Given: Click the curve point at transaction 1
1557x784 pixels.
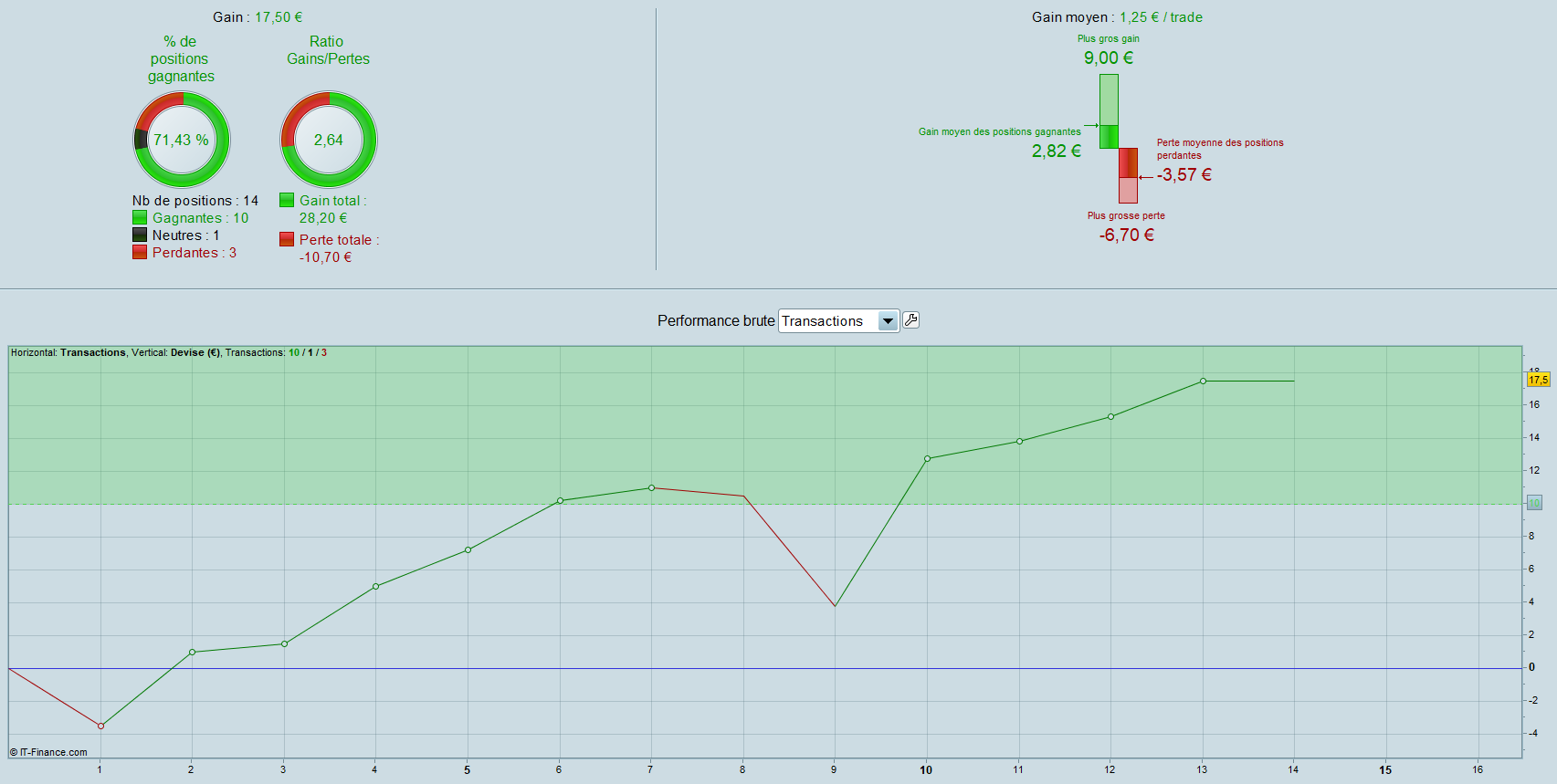Looking at the screenshot, I should coord(100,727).
